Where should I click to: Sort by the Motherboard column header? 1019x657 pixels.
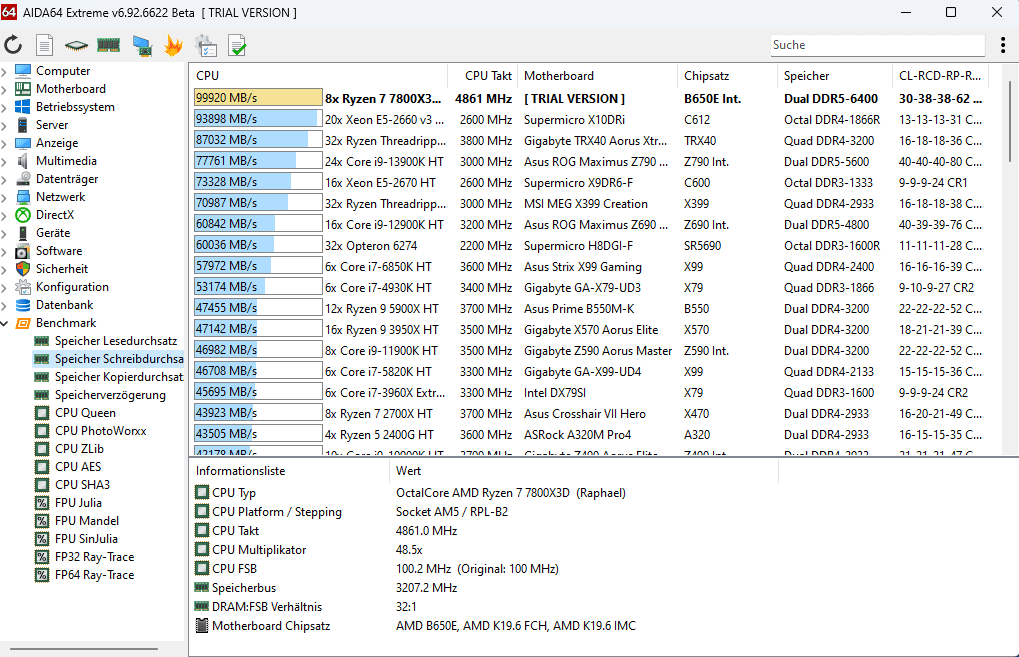(x=597, y=75)
